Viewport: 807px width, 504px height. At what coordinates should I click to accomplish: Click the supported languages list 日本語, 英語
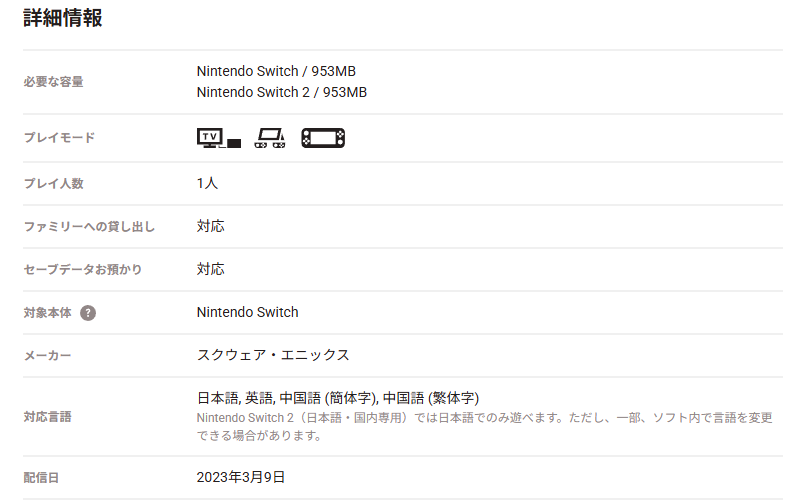tap(338, 398)
